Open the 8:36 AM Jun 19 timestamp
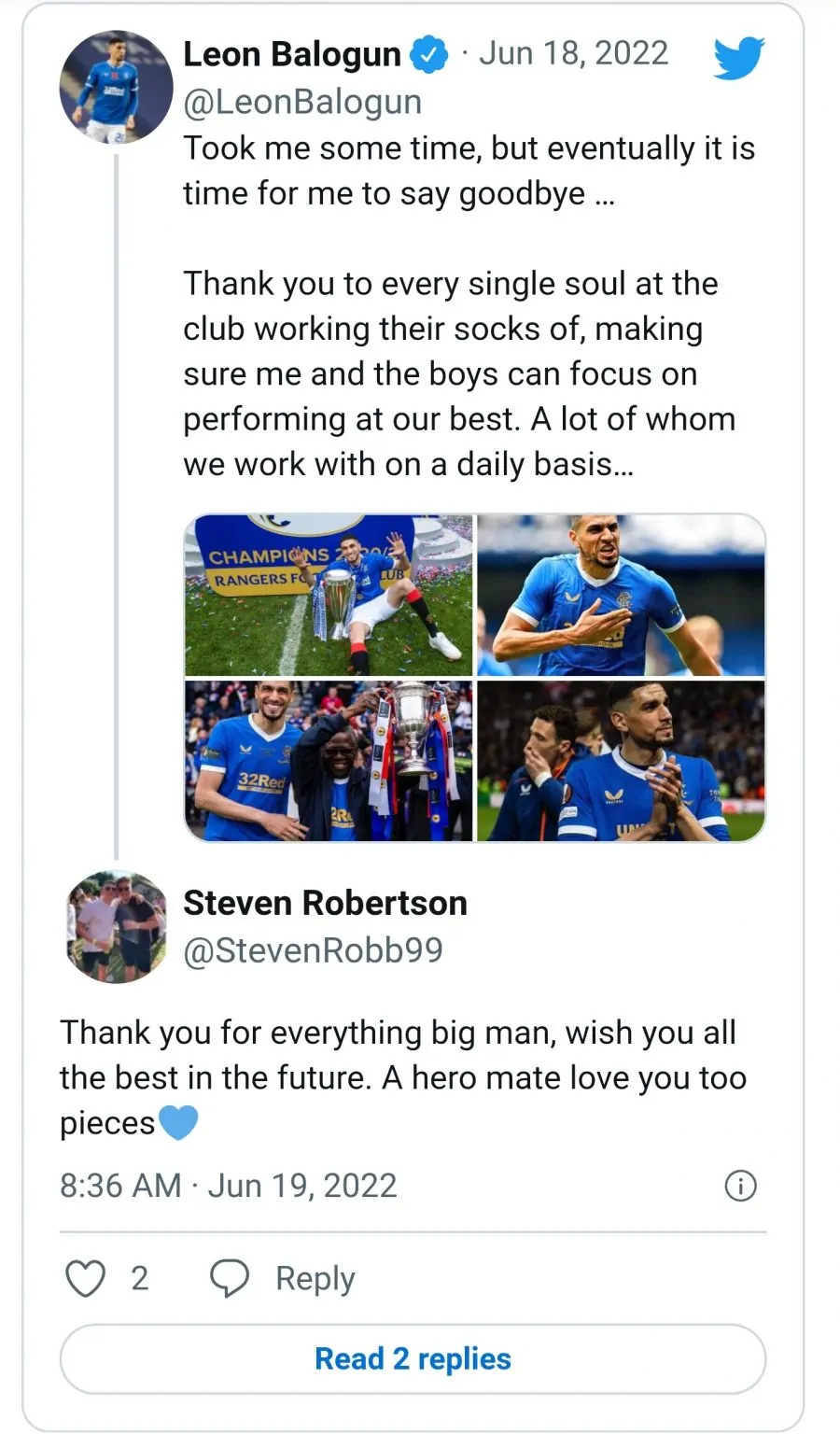The image size is (840, 1434). [229, 1186]
